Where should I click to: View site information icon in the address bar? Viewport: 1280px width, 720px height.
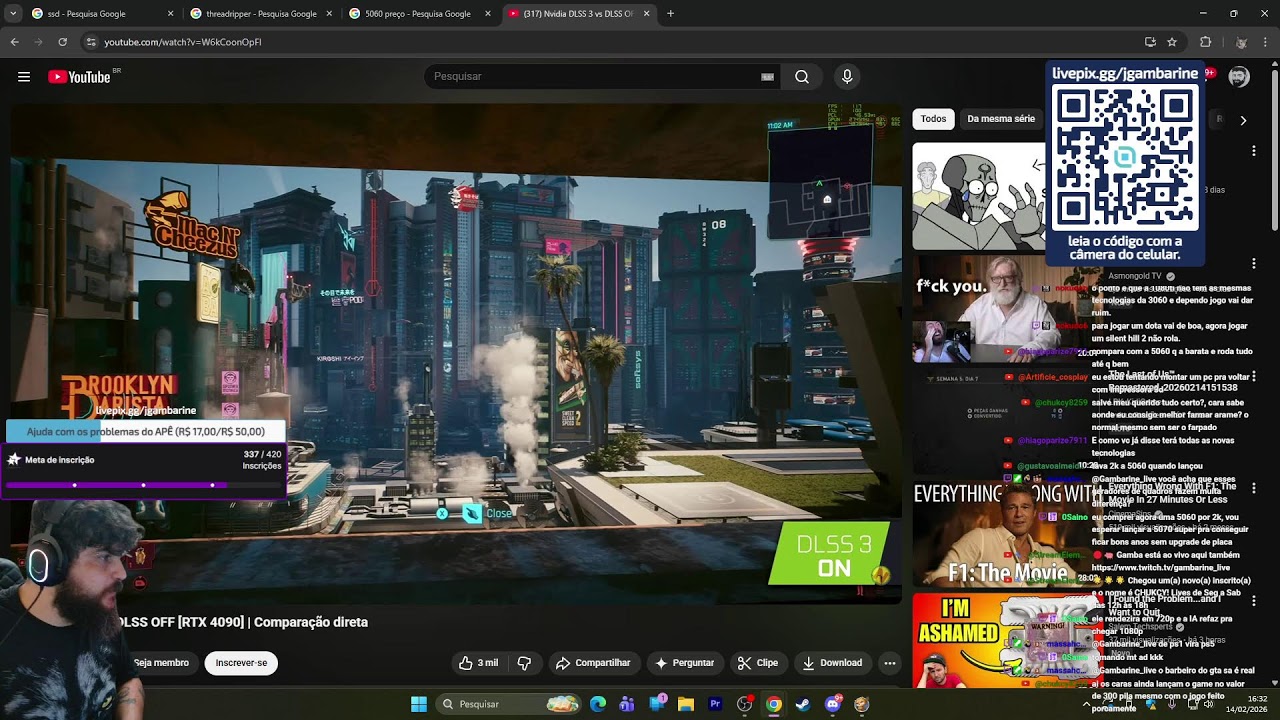click(91, 42)
